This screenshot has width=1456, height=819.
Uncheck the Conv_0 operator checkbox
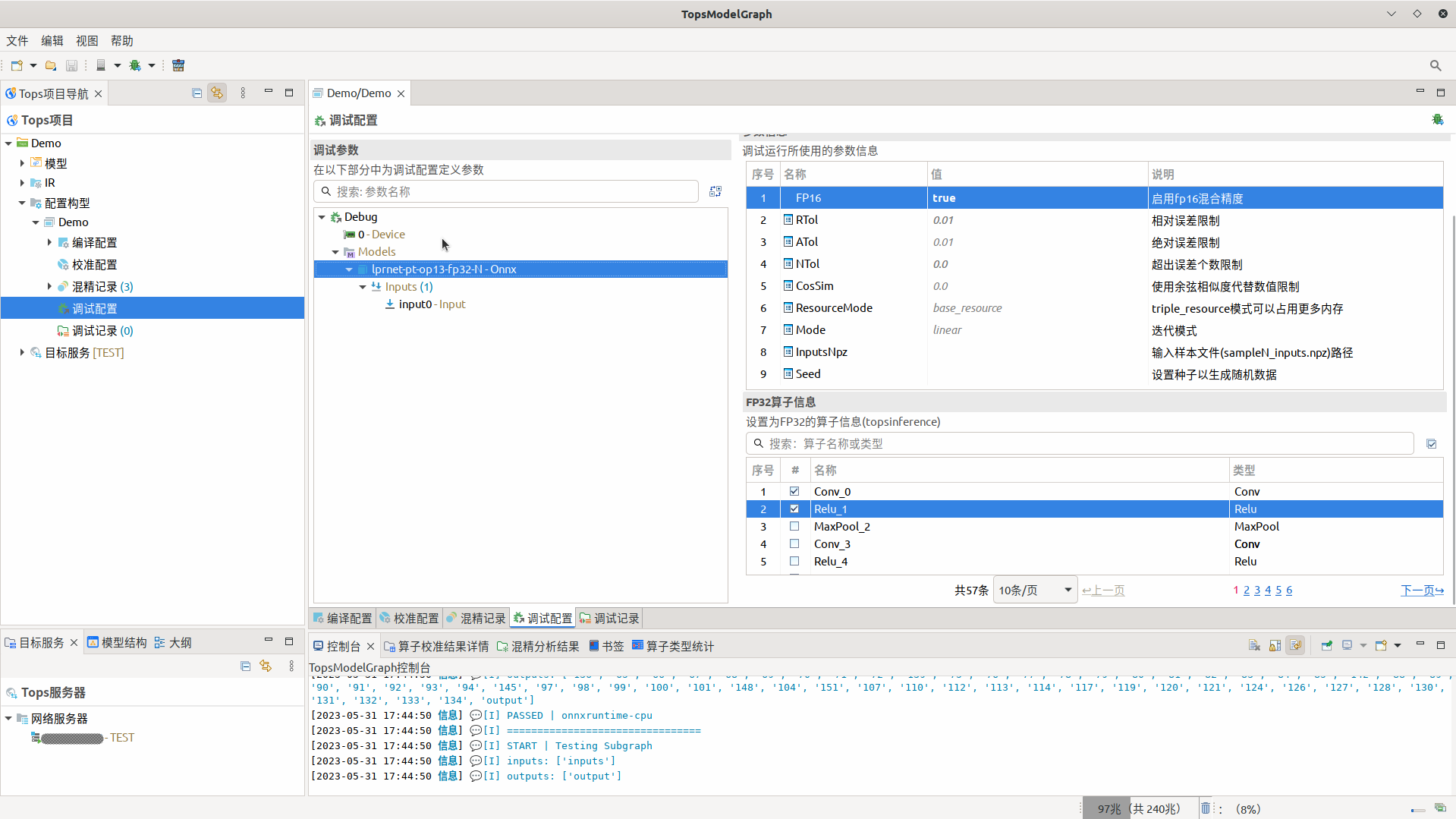[x=794, y=491]
